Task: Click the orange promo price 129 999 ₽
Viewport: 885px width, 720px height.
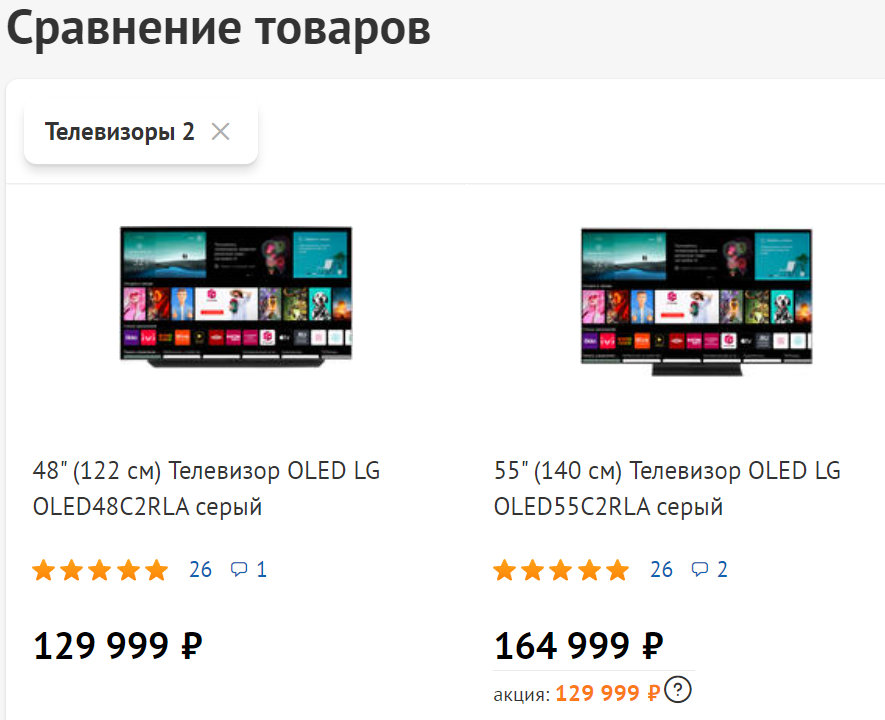Action: [607, 693]
